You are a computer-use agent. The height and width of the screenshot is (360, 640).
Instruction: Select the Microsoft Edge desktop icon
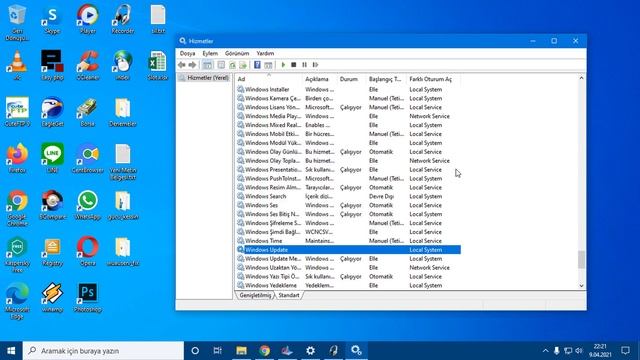coord(17,301)
